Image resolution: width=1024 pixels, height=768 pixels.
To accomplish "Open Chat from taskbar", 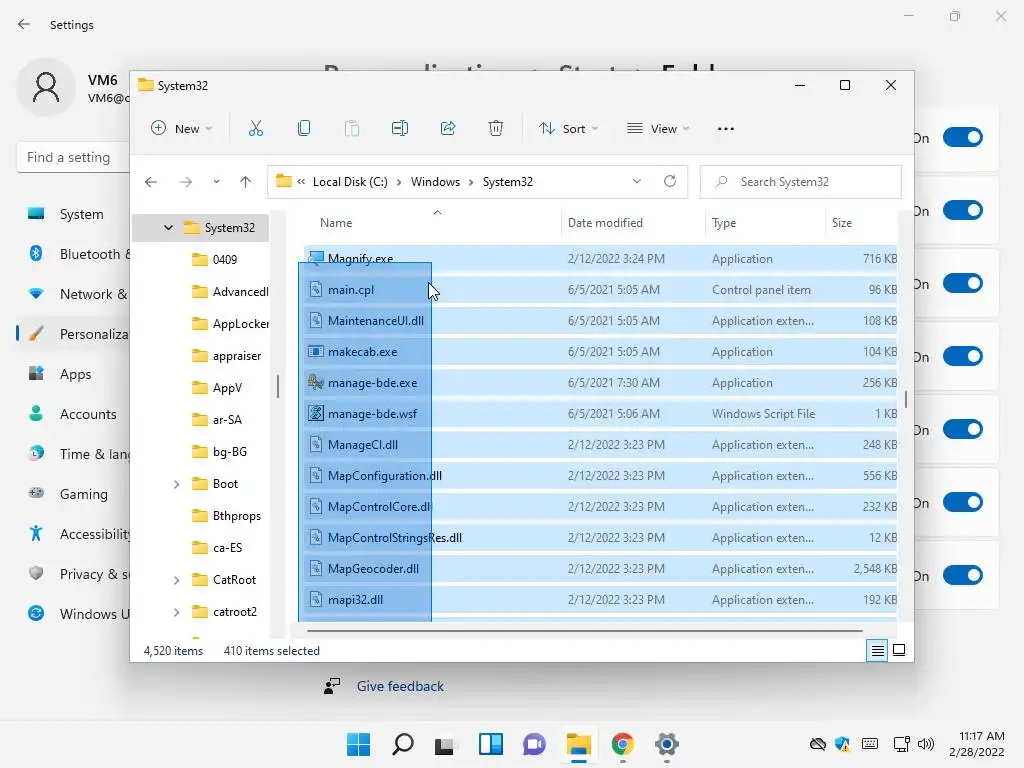I will pos(534,744).
